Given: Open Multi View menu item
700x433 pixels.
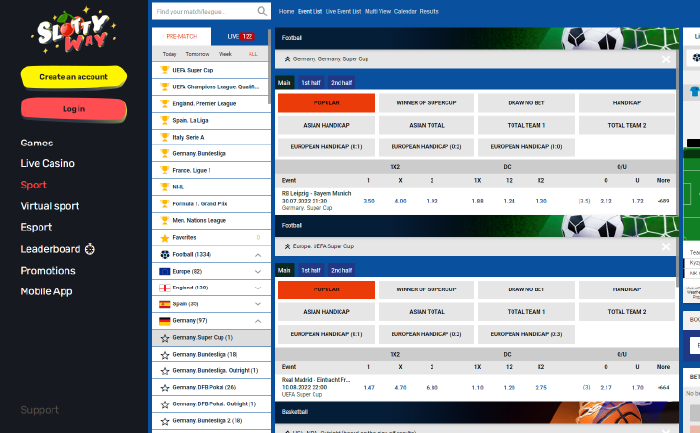Looking at the screenshot, I should pos(378,12).
